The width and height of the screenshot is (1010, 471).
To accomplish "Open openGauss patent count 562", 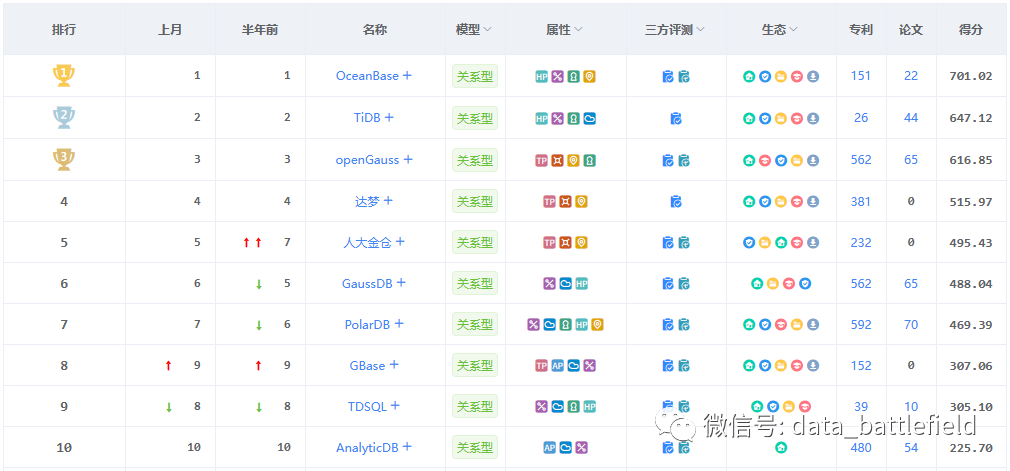I will [x=861, y=160].
